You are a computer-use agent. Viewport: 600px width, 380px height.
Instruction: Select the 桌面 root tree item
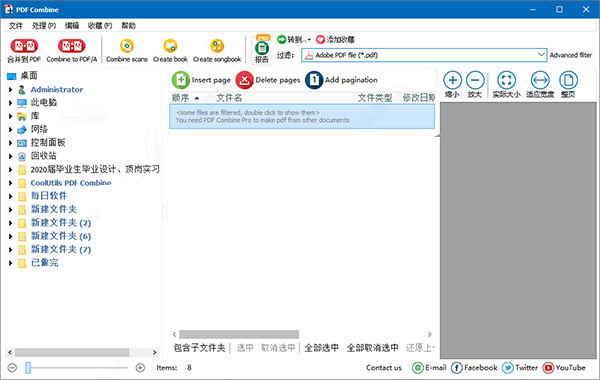tap(29, 76)
